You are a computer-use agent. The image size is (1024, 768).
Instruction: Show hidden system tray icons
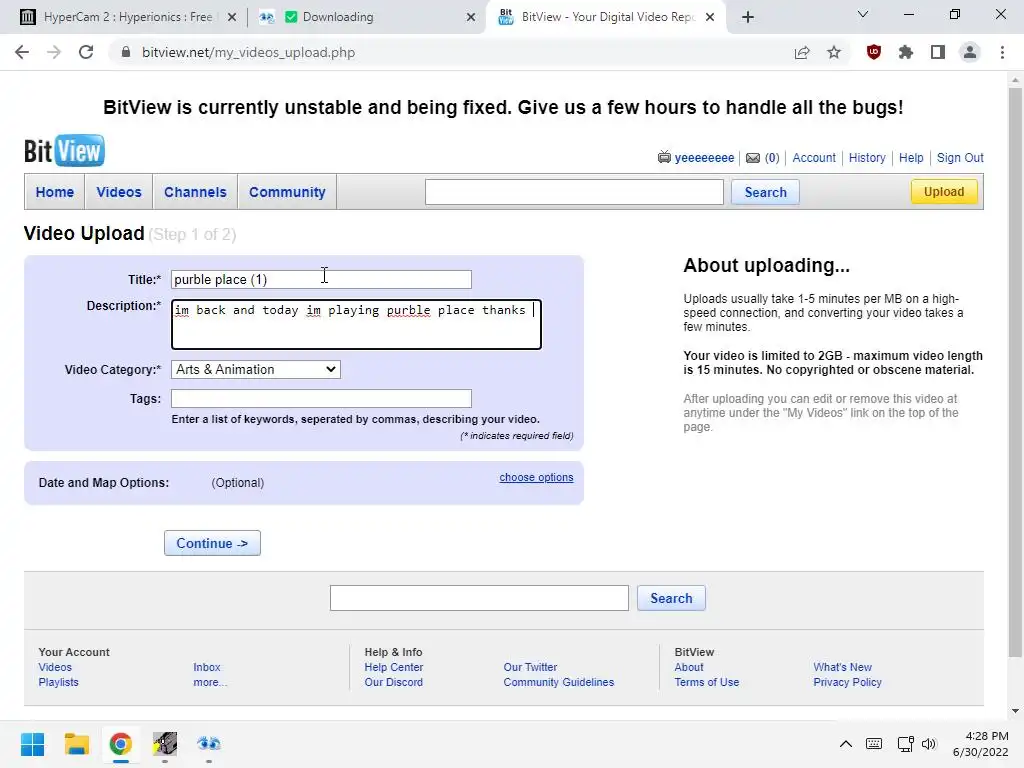tap(846, 744)
